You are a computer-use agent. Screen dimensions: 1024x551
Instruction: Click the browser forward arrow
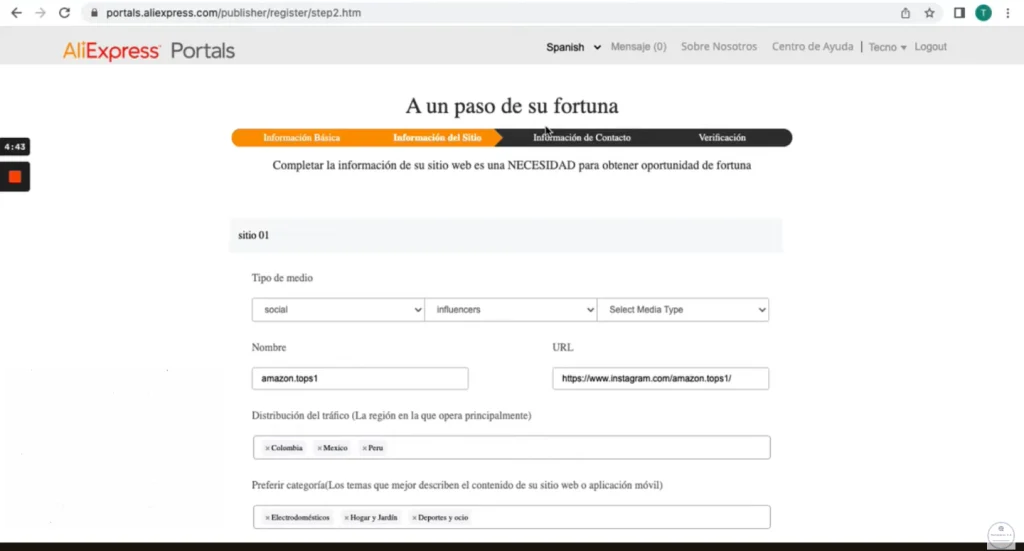pyautogui.click(x=40, y=12)
